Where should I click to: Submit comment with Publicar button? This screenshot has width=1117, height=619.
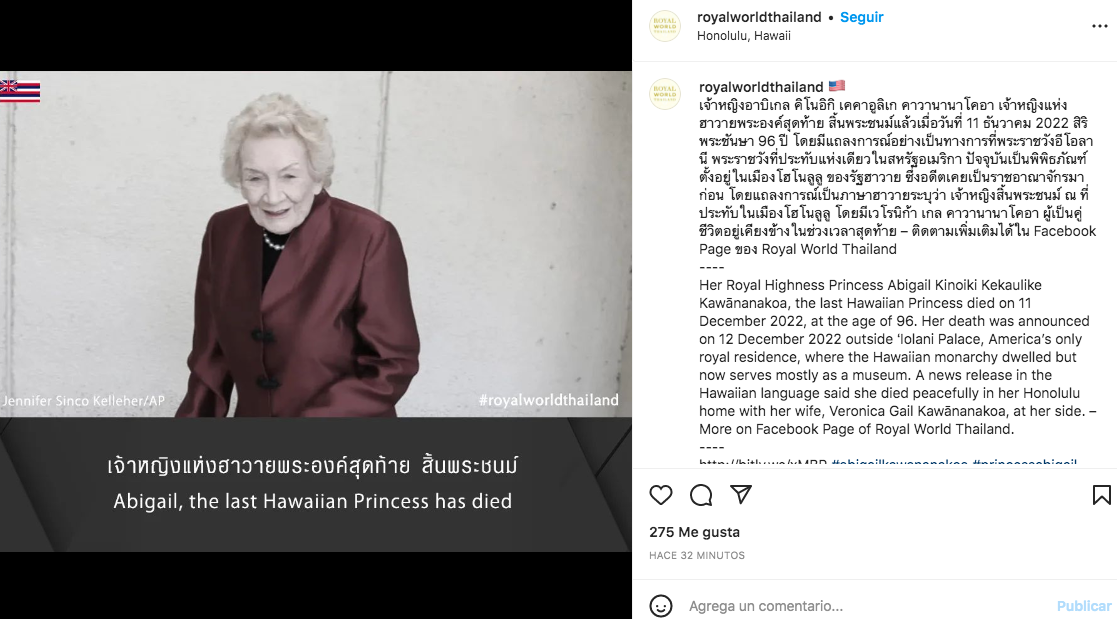(x=1084, y=605)
